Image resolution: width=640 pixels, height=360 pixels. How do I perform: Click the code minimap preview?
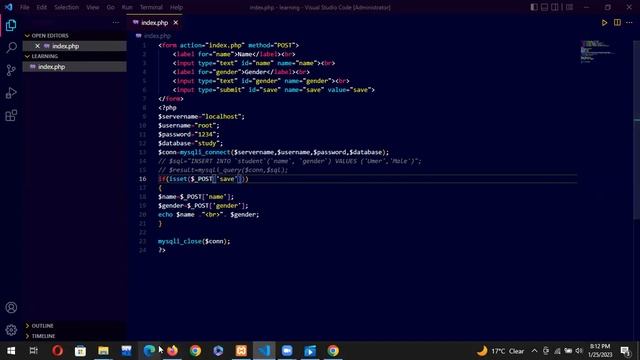[x=597, y=51]
